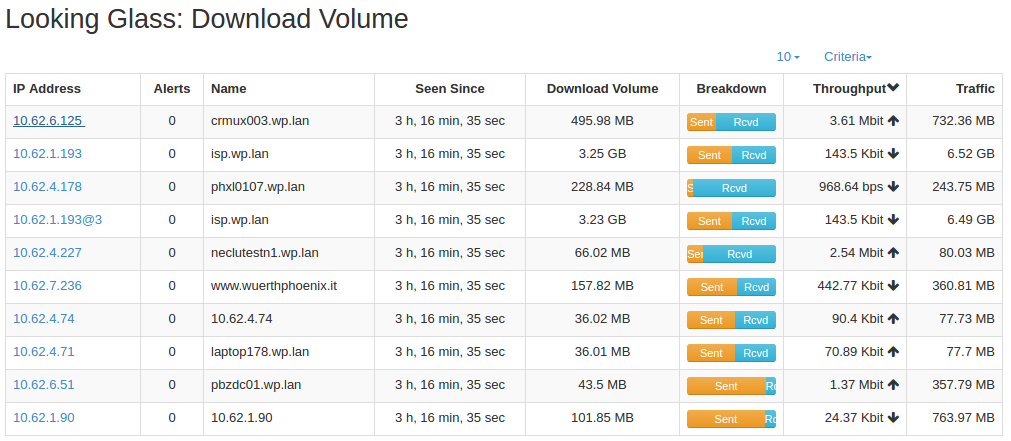The height and width of the screenshot is (441, 1011).
Task: Expand the Criteria dropdown
Action: tap(848, 57)
